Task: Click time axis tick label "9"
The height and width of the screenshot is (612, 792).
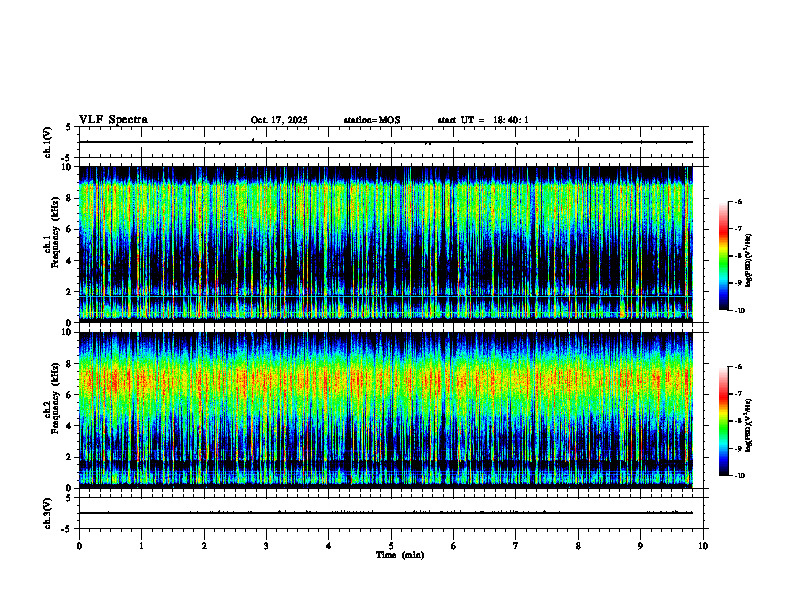Action: click(641, 546)
